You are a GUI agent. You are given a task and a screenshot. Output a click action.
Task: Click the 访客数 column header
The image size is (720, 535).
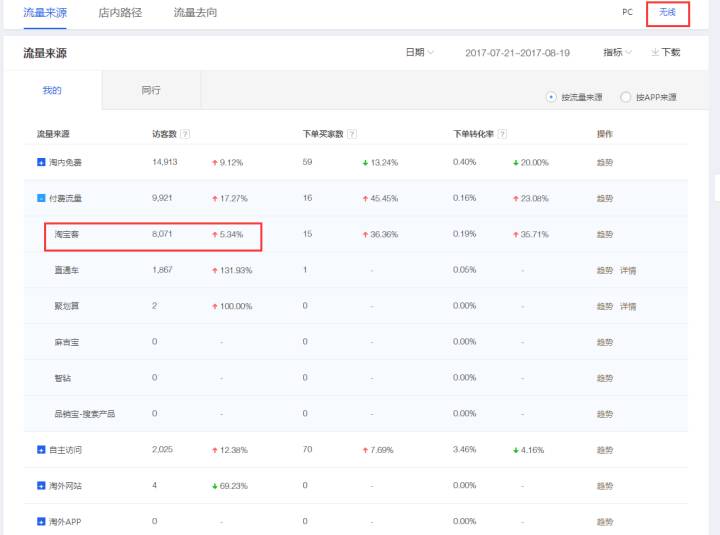coord(164,134)
